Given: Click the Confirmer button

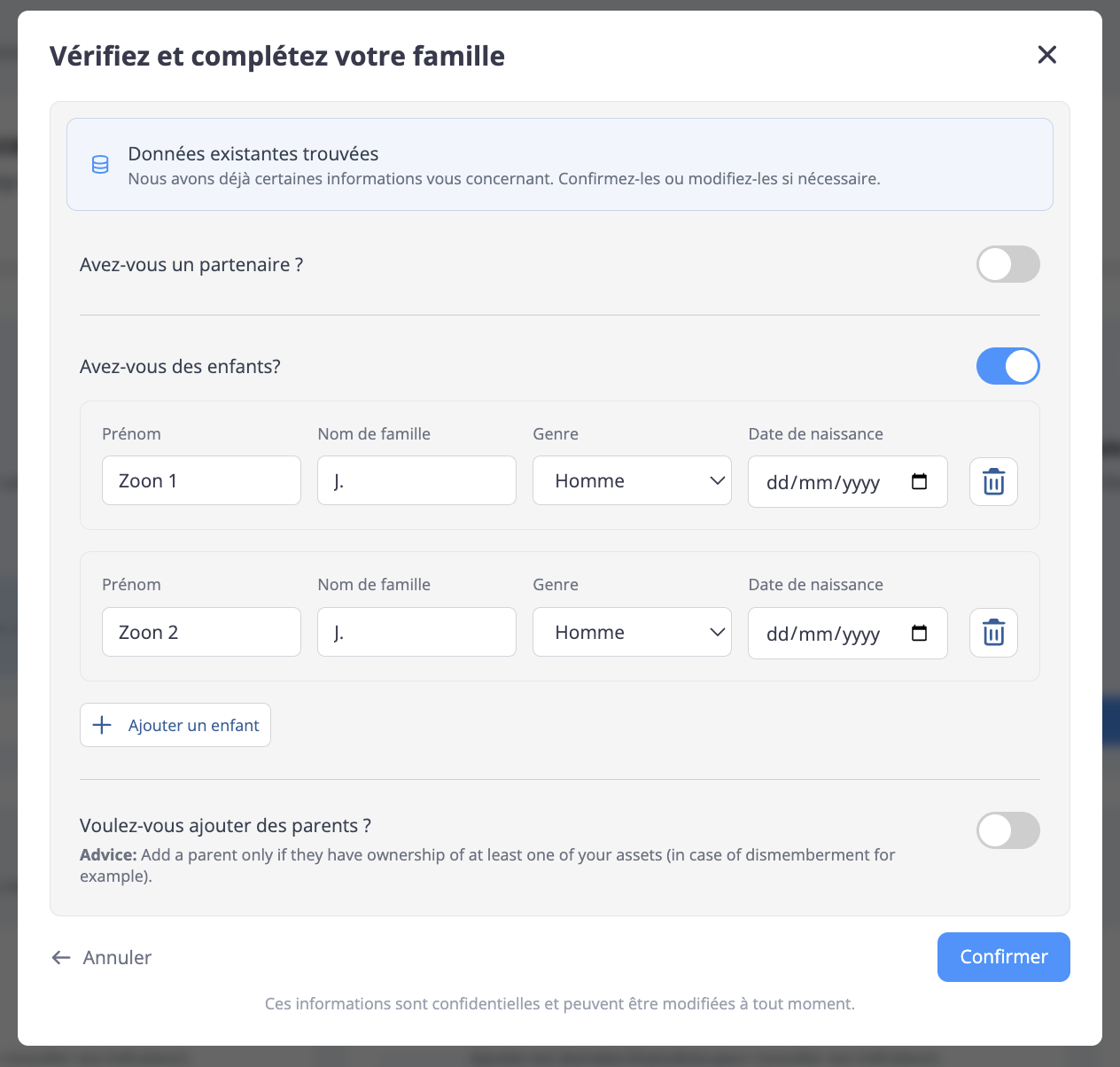Looking at the screenshot, I should click(1003, 957).
